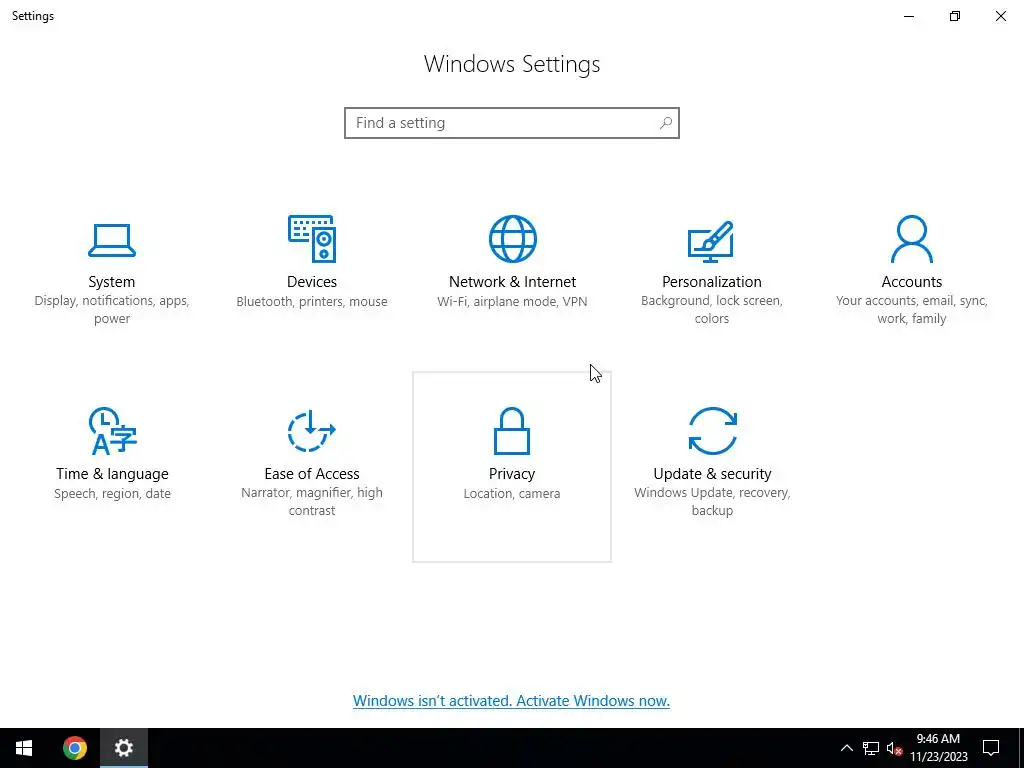Open Time & language clock icon
Screen dimensions: 1024x768
point(112,431)
